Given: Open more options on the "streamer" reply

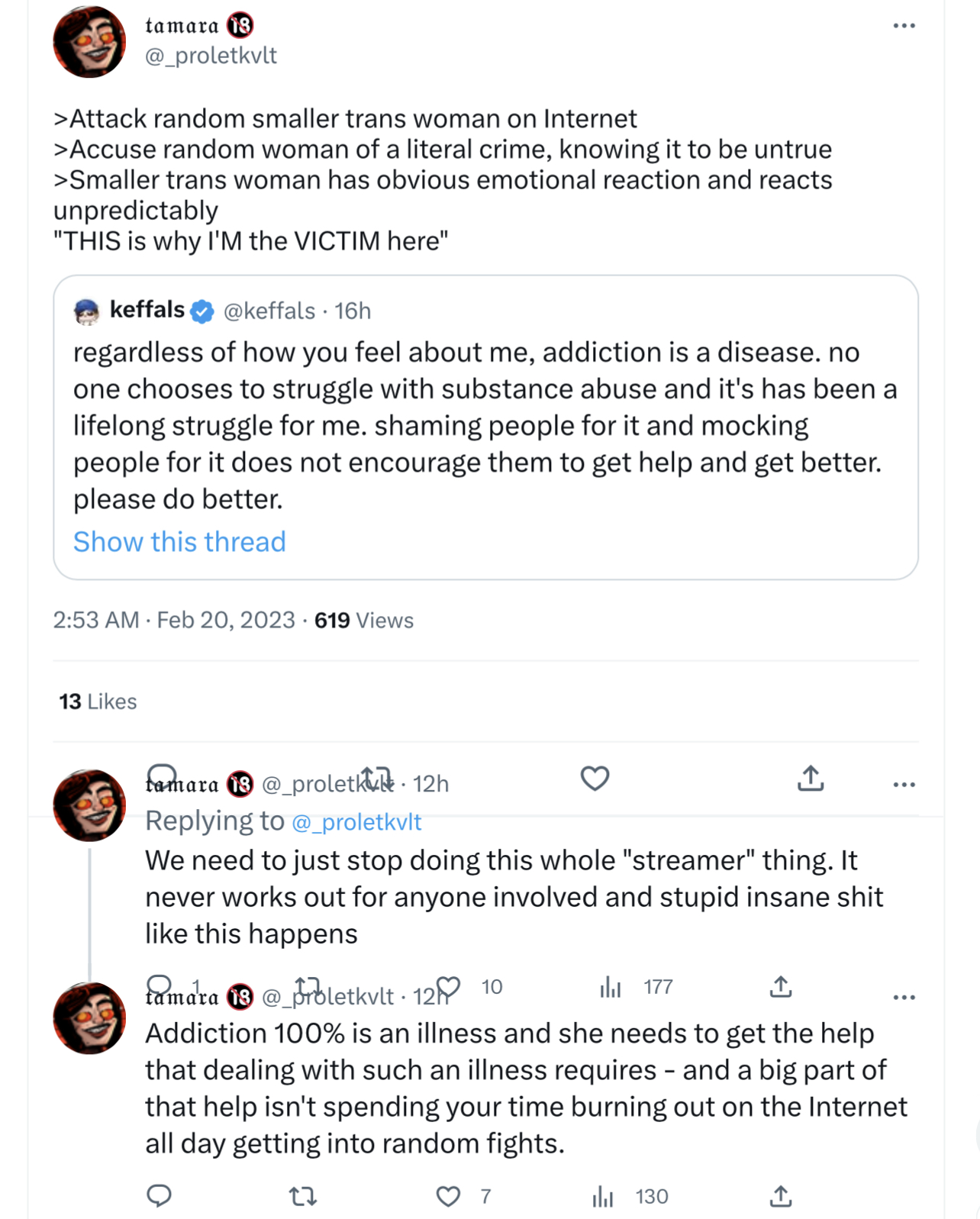Looking at the screenshot, I should pos(904,785).
